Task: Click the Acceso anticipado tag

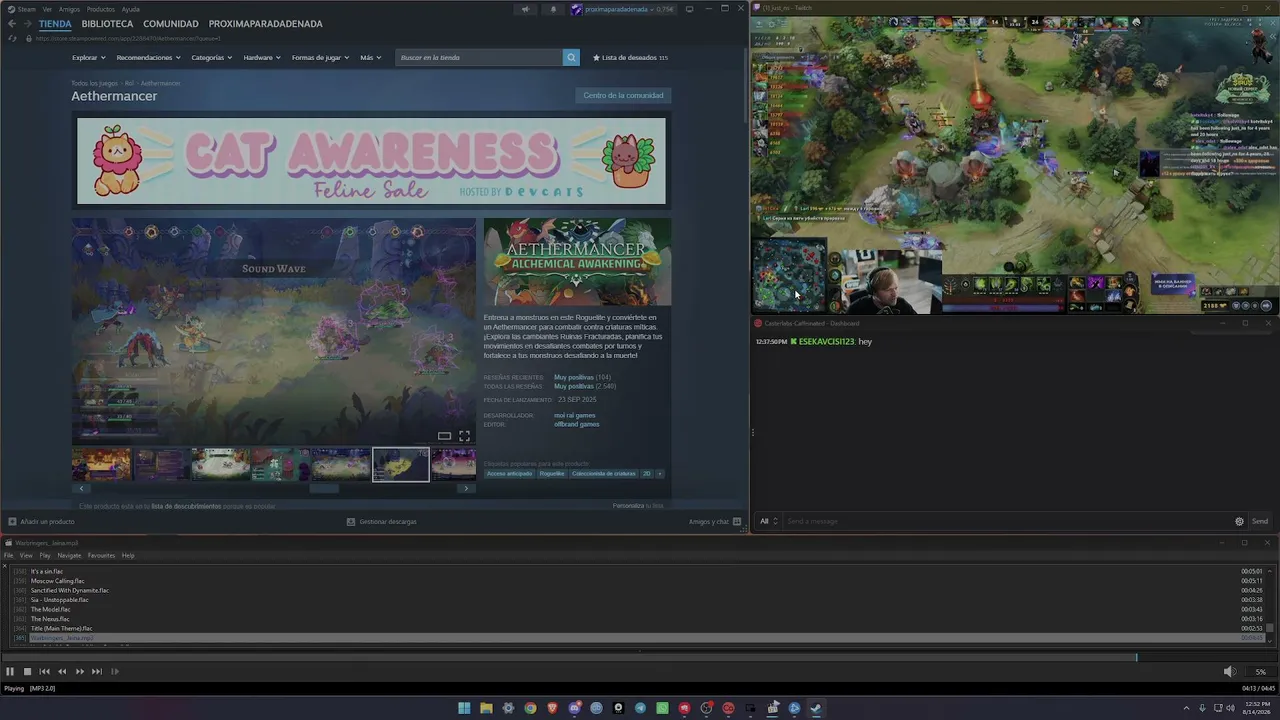Action: (510, 473)
